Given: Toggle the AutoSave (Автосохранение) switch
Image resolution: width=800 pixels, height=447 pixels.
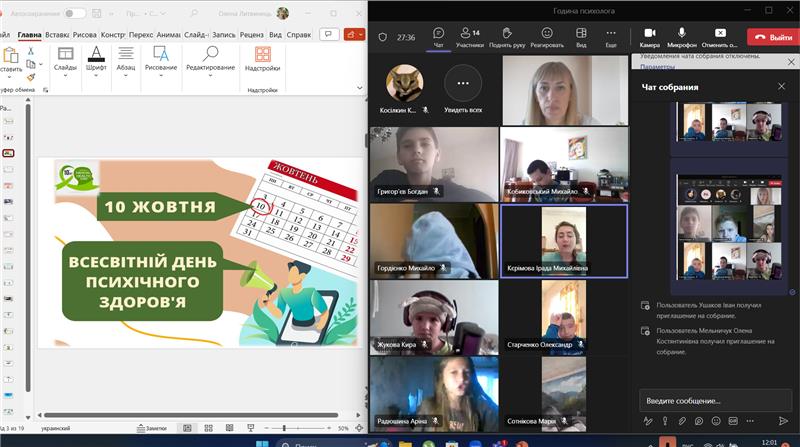Looking at the screenshot, I should pos(74,14).
